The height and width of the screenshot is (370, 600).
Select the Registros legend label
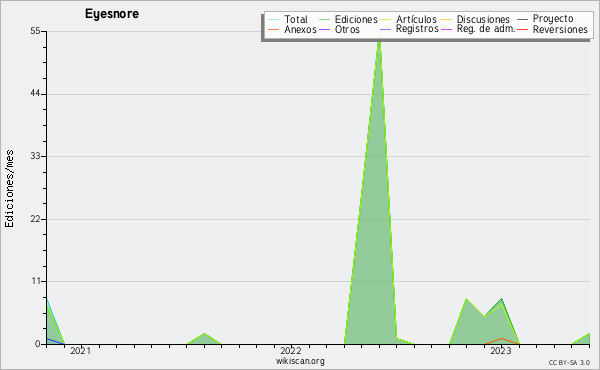point(417,29)
